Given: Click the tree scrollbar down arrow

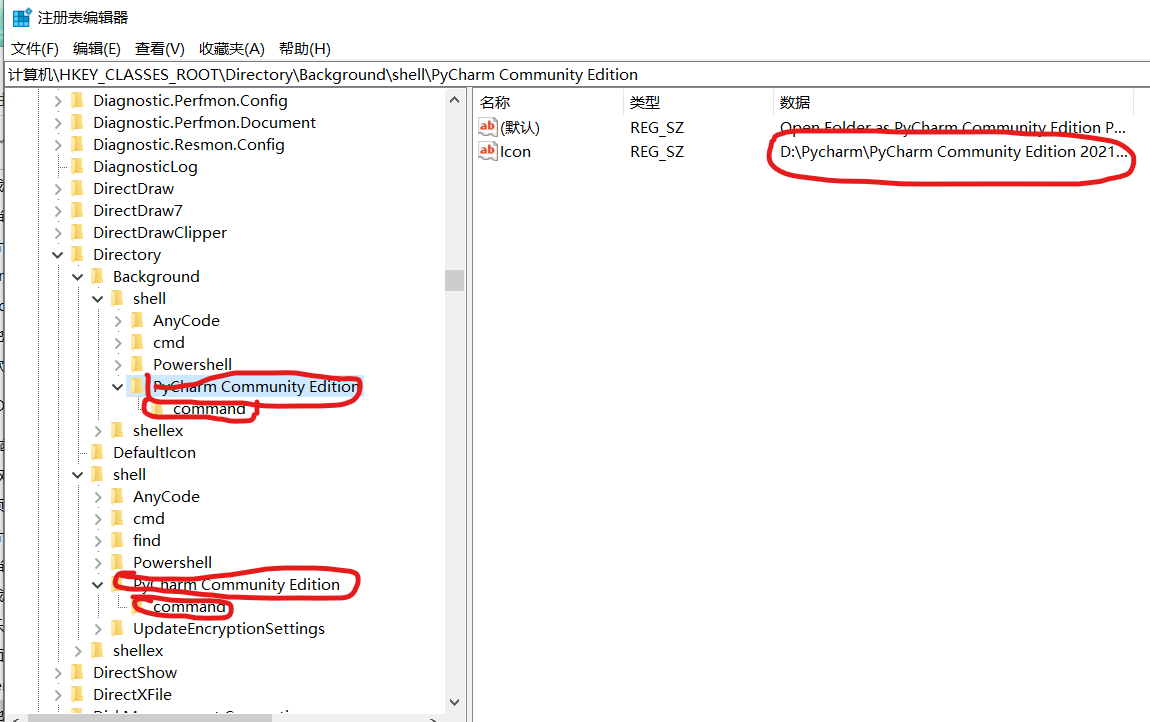Looking at the screenshot, I should (x=455, y=702).
